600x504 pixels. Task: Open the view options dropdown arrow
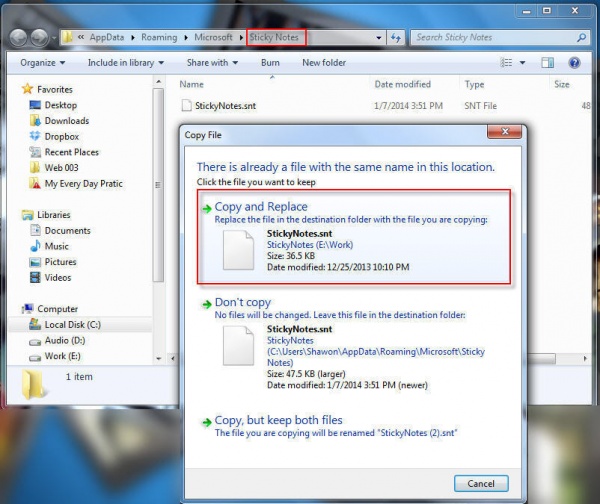[x=522, y=63]
